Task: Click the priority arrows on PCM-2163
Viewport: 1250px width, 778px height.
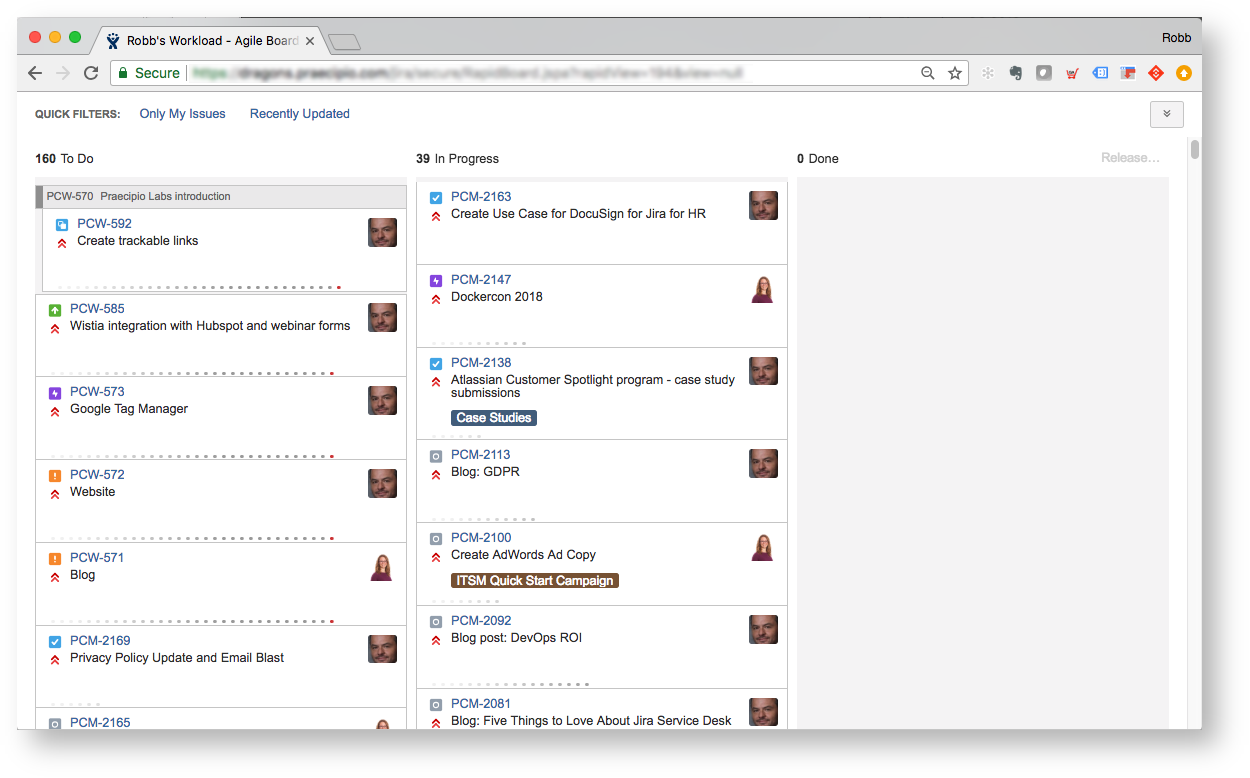Action: point(436,216)
